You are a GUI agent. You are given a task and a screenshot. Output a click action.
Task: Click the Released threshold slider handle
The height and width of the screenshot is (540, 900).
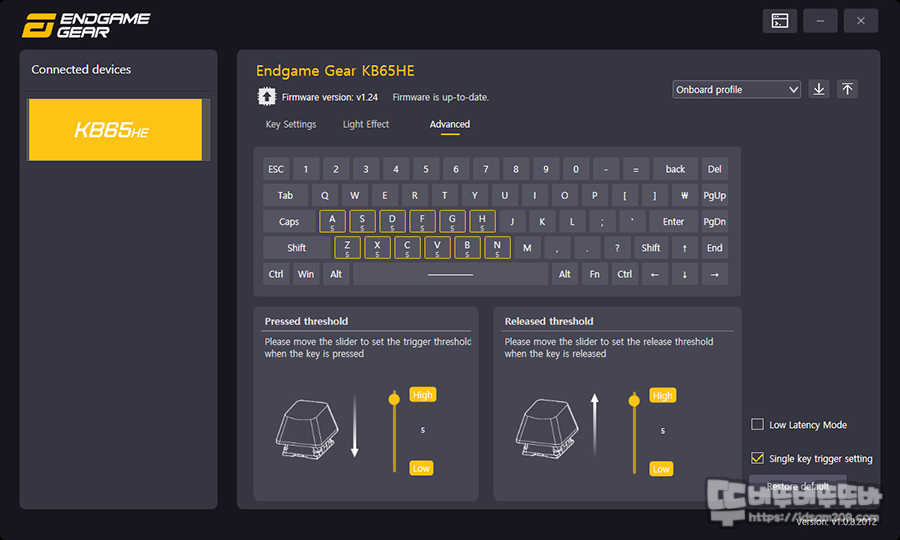pos(634,401)
